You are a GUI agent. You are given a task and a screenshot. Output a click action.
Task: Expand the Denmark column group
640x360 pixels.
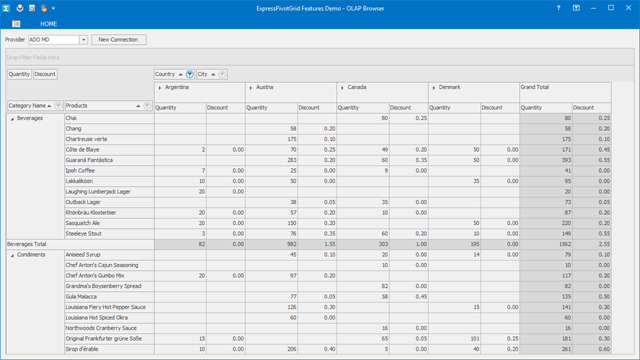tap(433, 88)
